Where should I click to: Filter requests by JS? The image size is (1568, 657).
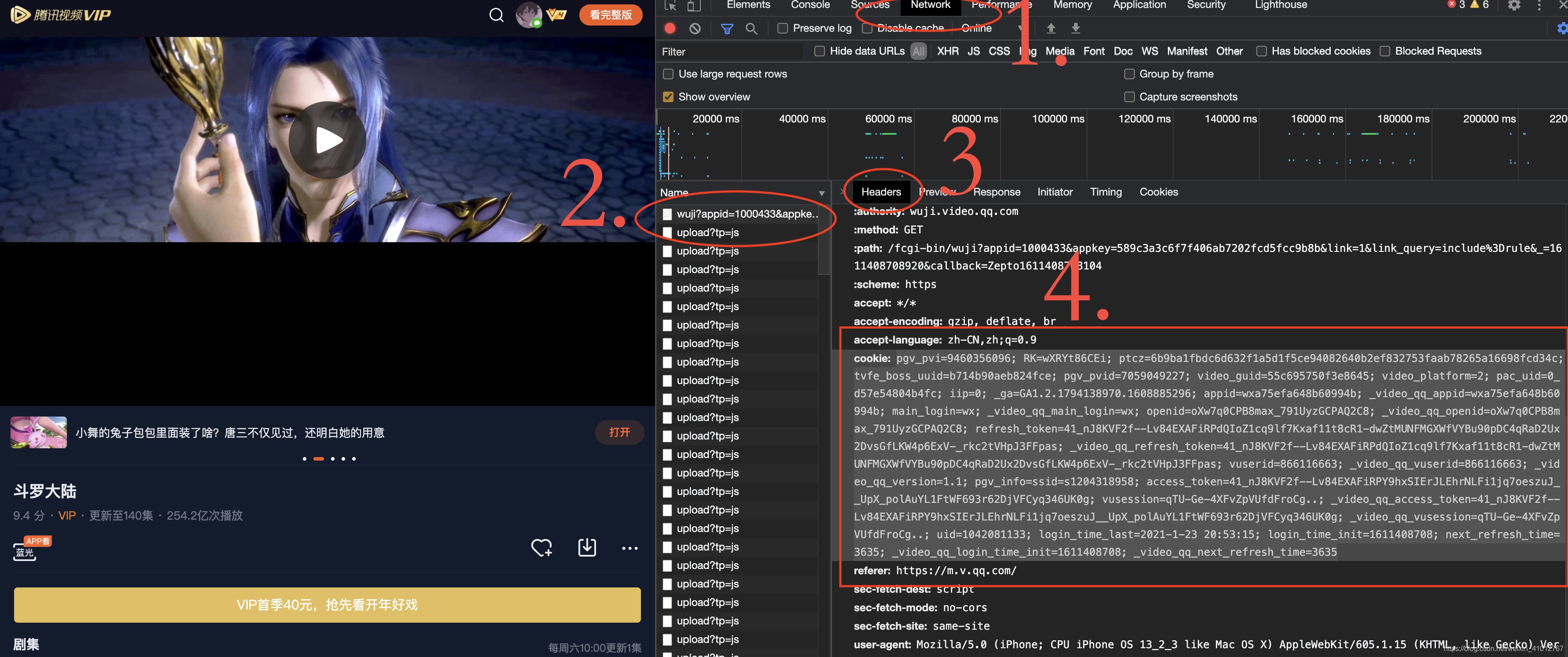pyautogui.click(x=973, y=51)
